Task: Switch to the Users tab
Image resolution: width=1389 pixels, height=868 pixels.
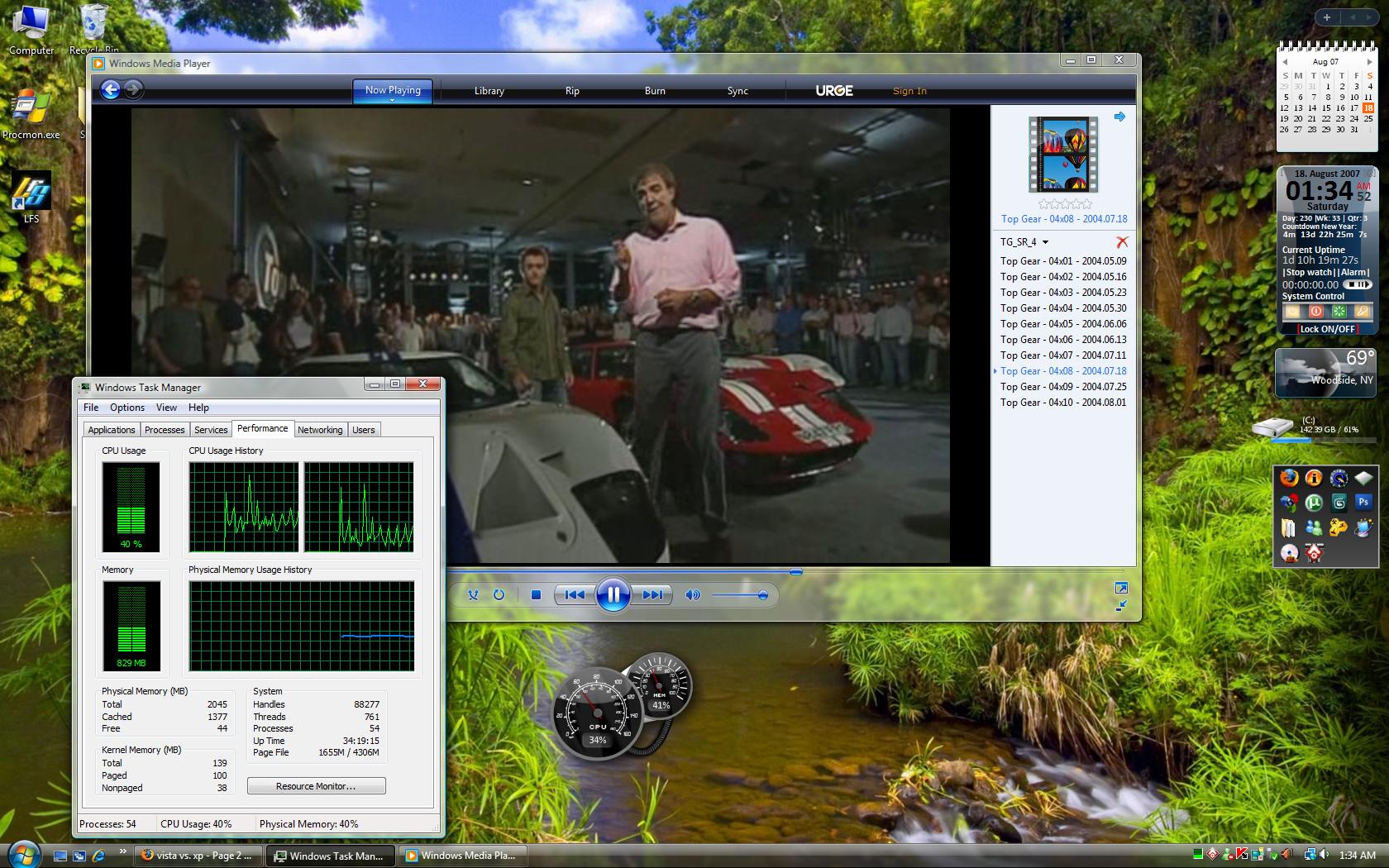Action: [364, 430]
